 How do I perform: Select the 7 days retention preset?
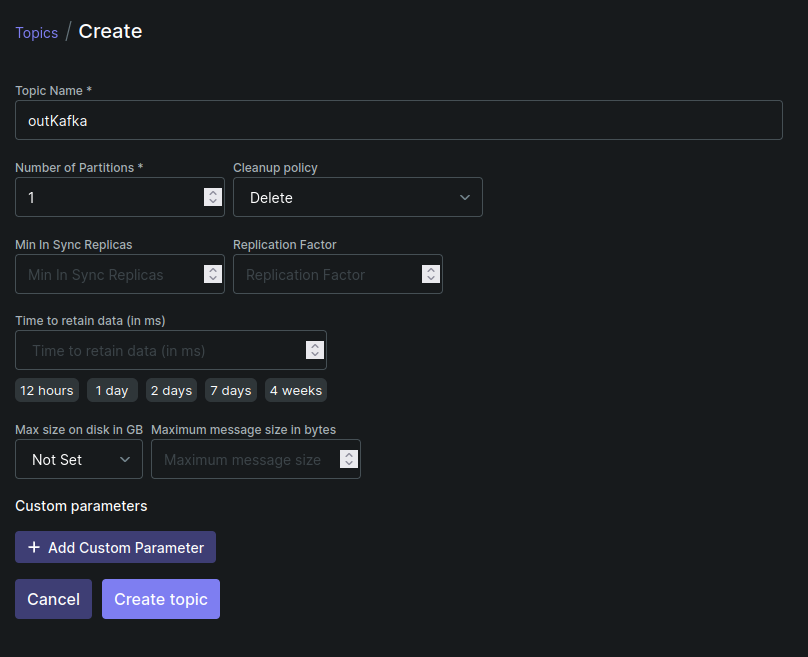click(230, 390)
